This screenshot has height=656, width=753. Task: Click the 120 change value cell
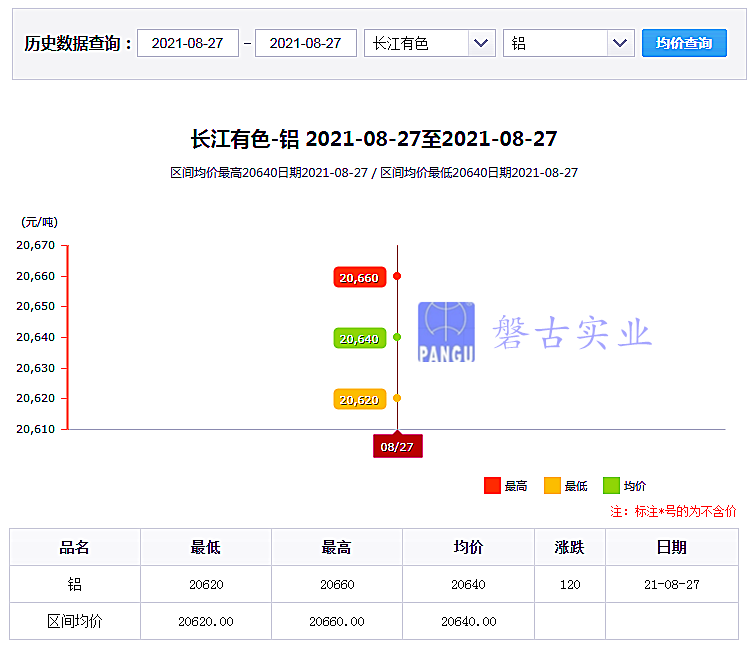tap(570, 584)
